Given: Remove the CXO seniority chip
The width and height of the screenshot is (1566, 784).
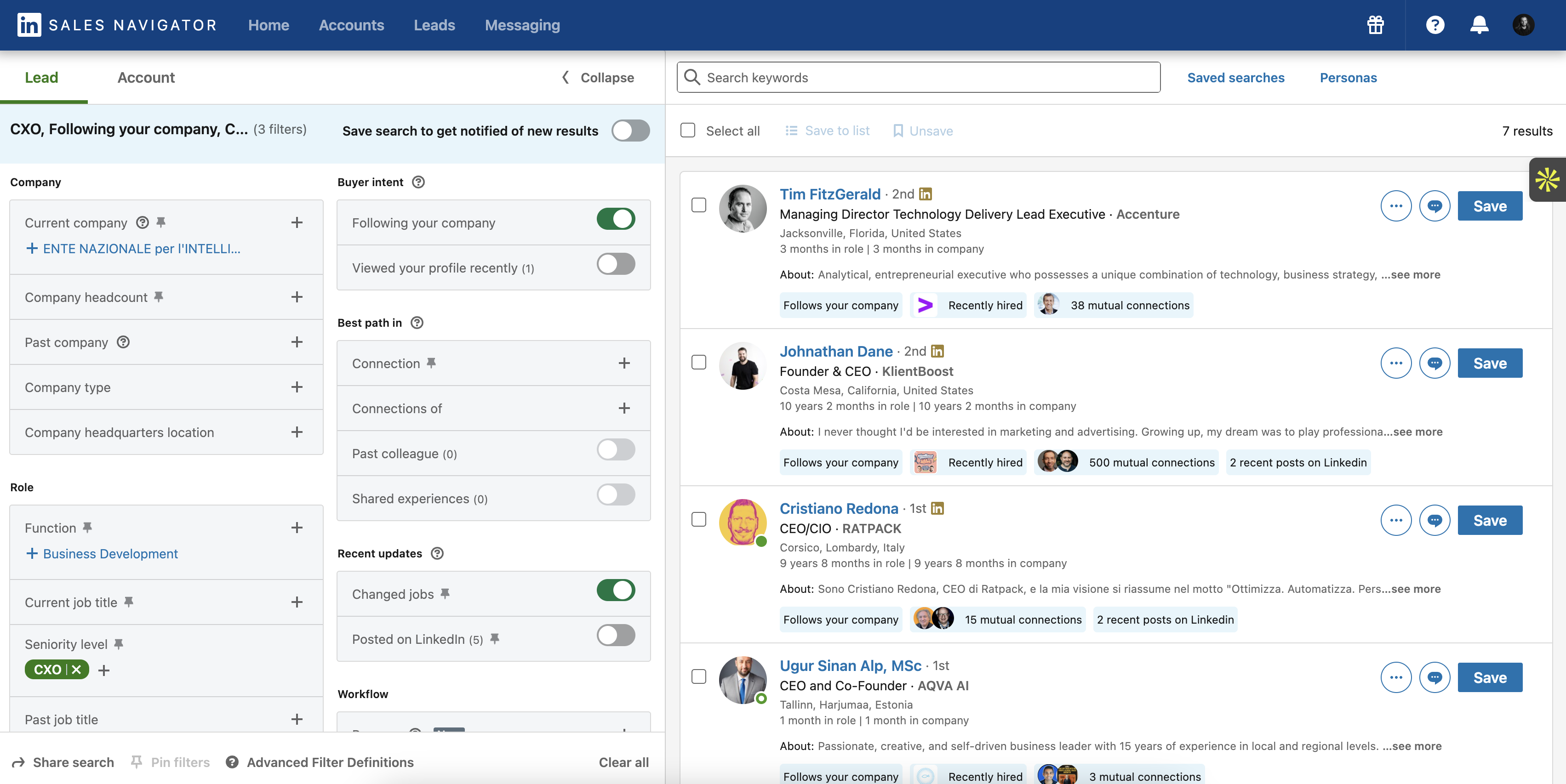Looking at the screenshot, I should pos(77,669).
